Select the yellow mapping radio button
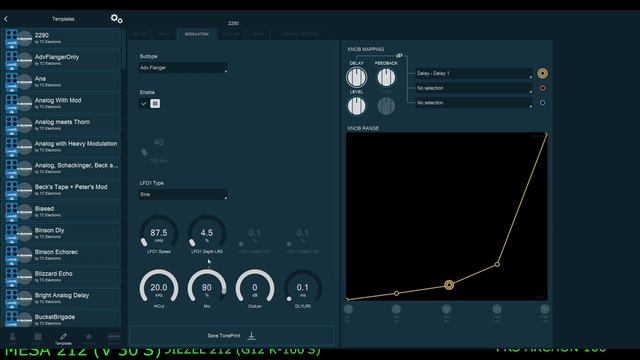Image resolution: width=640 pixels, height=360 pixels. coord(542,73)
